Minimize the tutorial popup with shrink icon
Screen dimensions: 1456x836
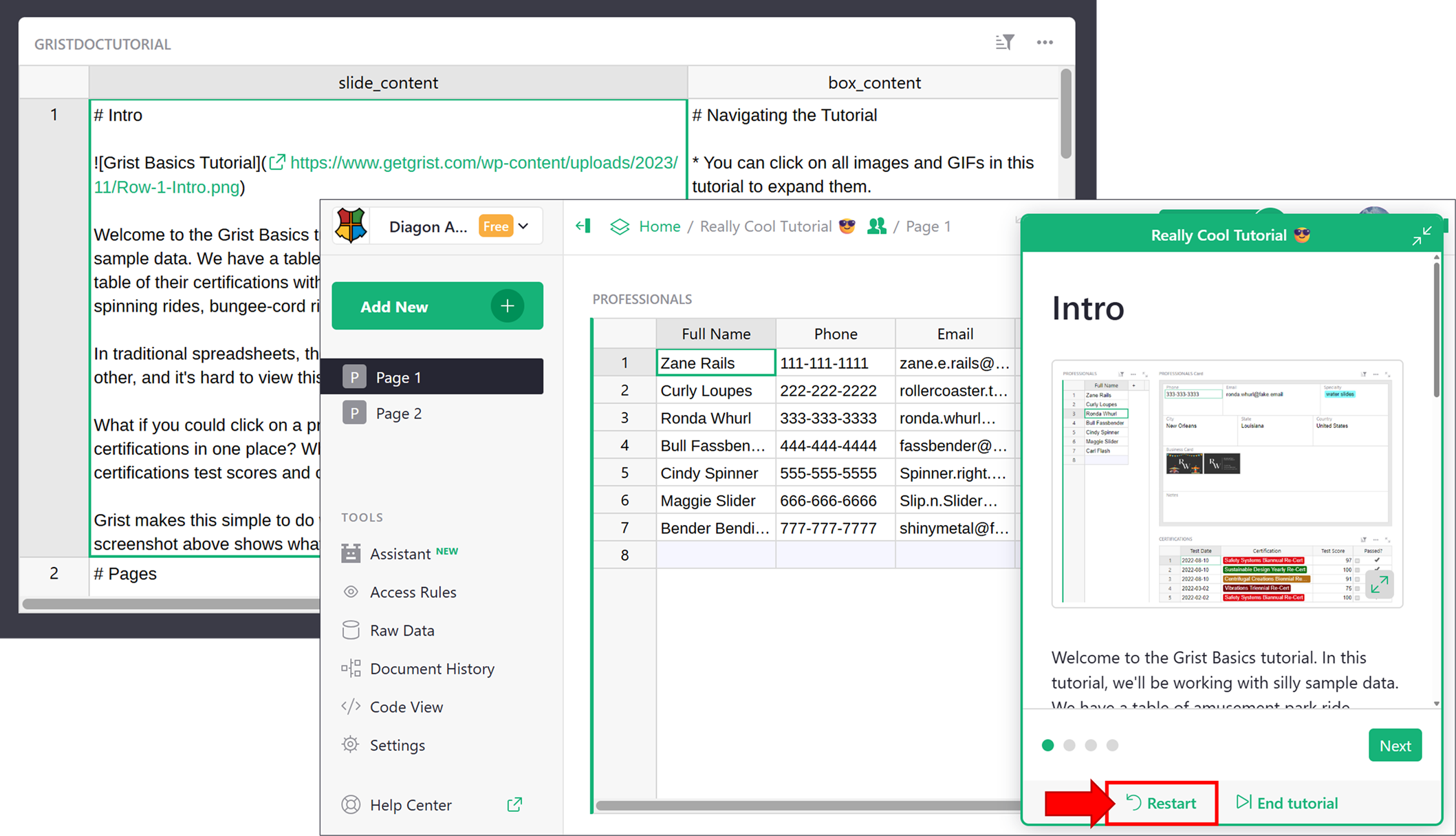point(1422,236)
